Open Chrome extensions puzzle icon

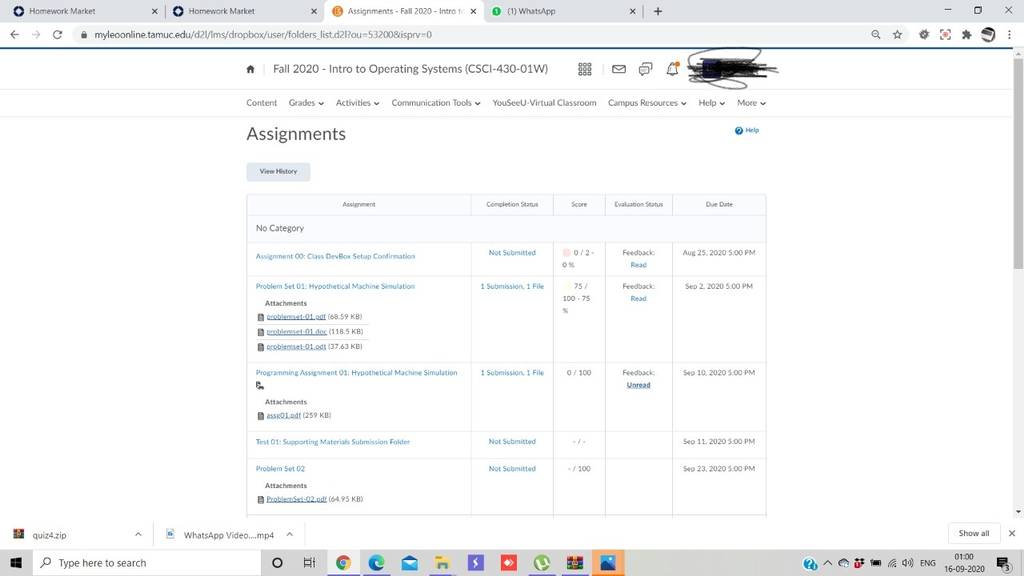967,35
